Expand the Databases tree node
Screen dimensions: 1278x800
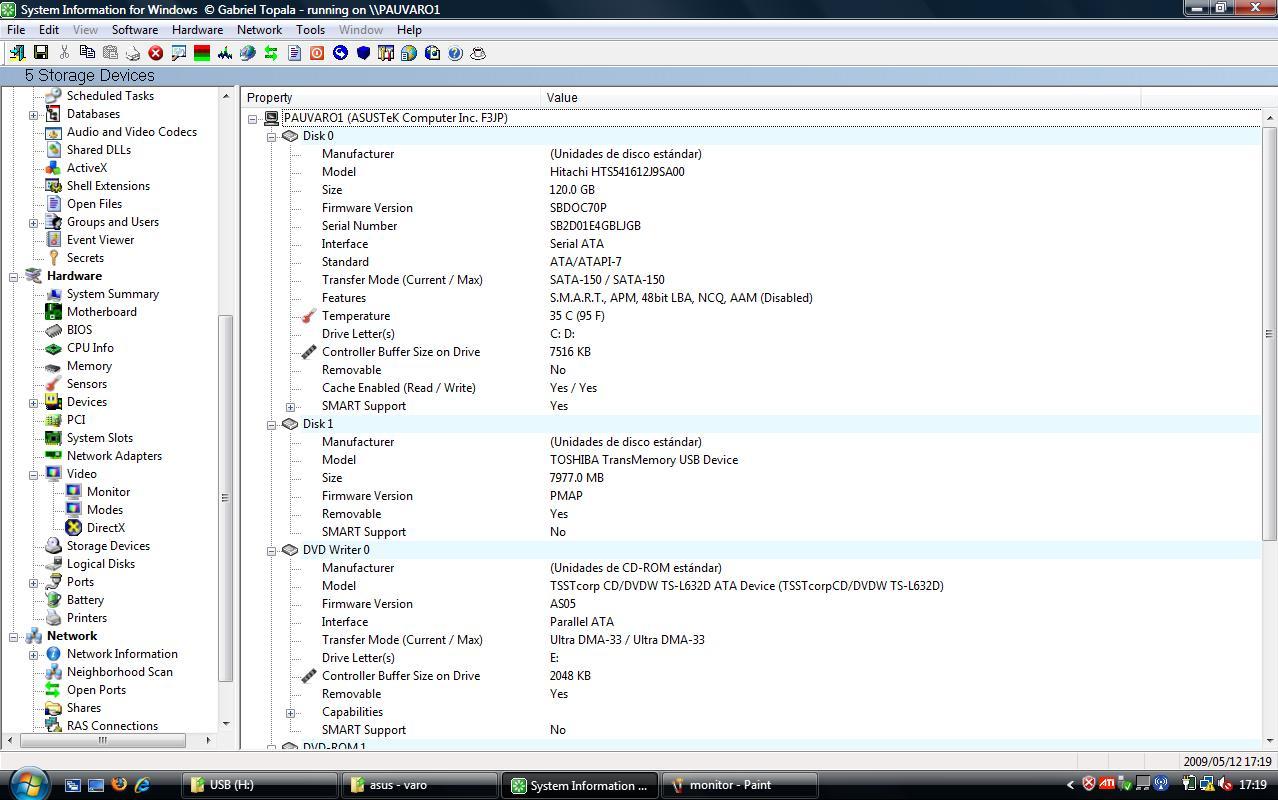point(33,114)
